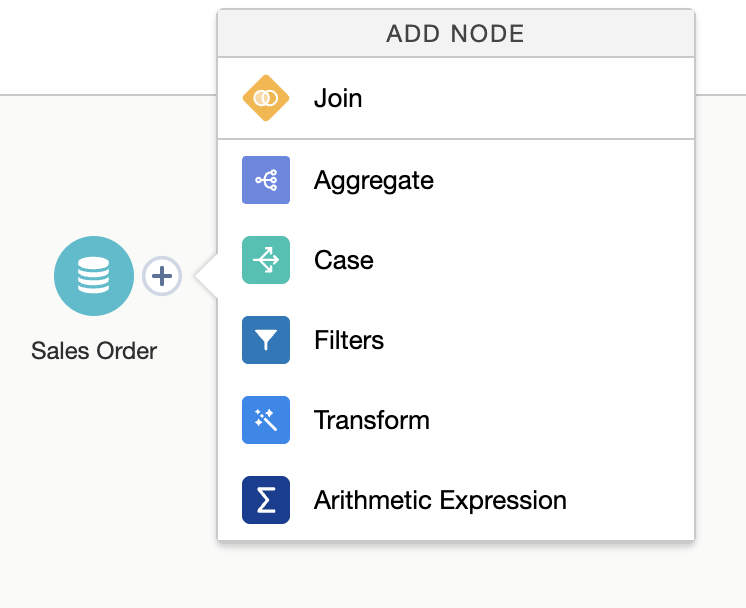The height and width of the screenshot is (608, 746).
Task: Click the ADD NODE header title
Action: point(456,34)
